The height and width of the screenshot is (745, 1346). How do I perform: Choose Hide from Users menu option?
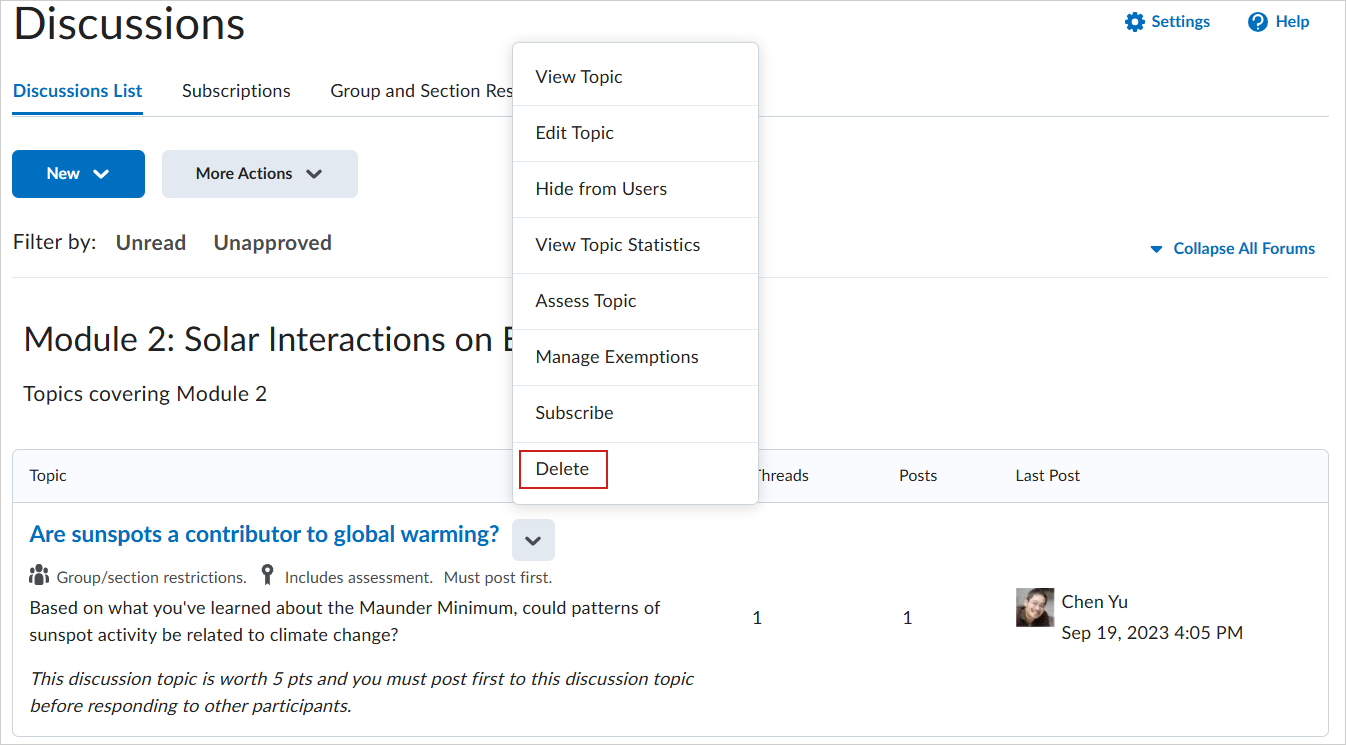[601, 189]
